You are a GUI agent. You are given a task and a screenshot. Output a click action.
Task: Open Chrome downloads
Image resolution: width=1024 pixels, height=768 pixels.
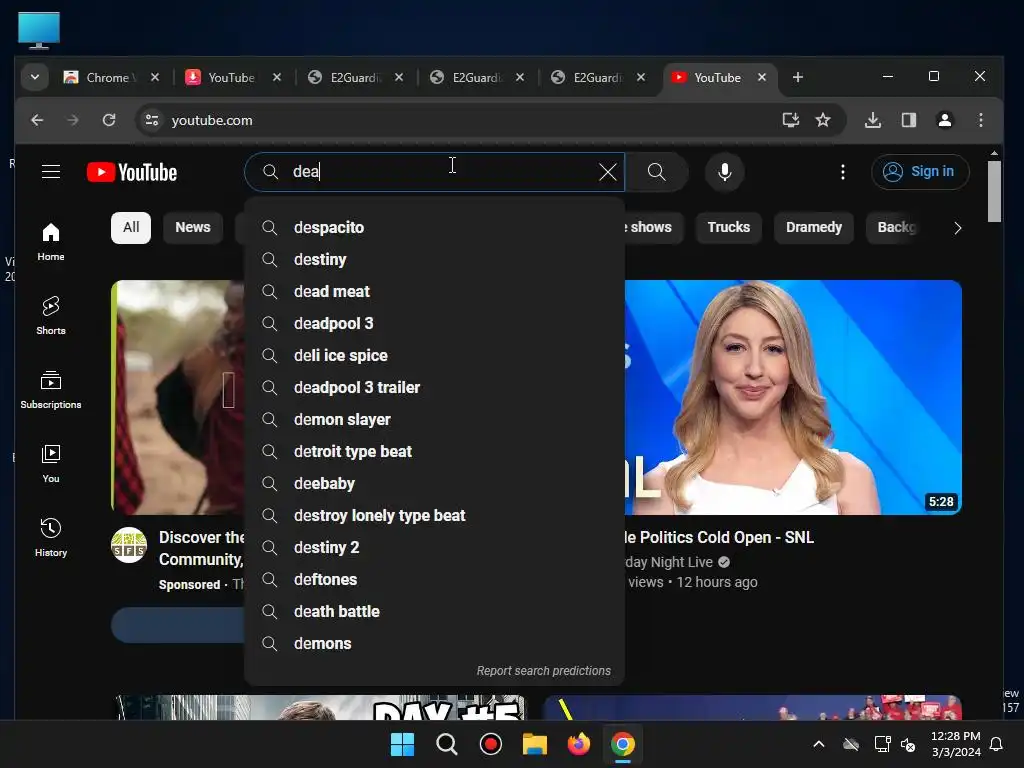872,120
